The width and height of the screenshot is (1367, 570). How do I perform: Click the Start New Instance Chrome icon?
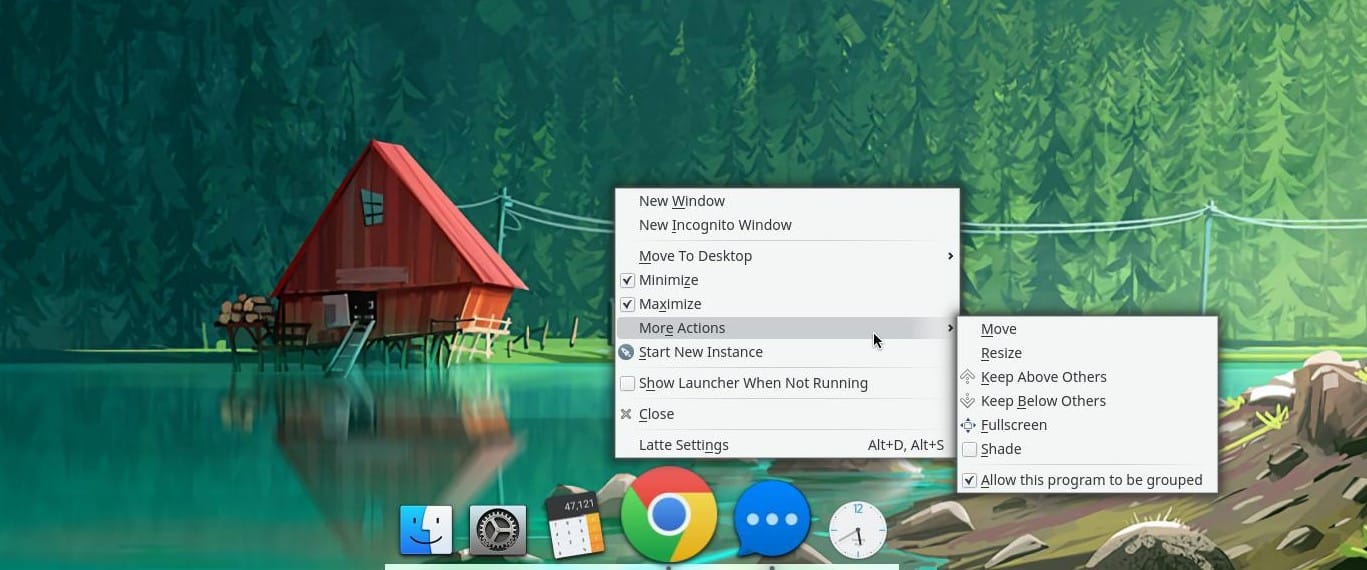click(627, 352)
